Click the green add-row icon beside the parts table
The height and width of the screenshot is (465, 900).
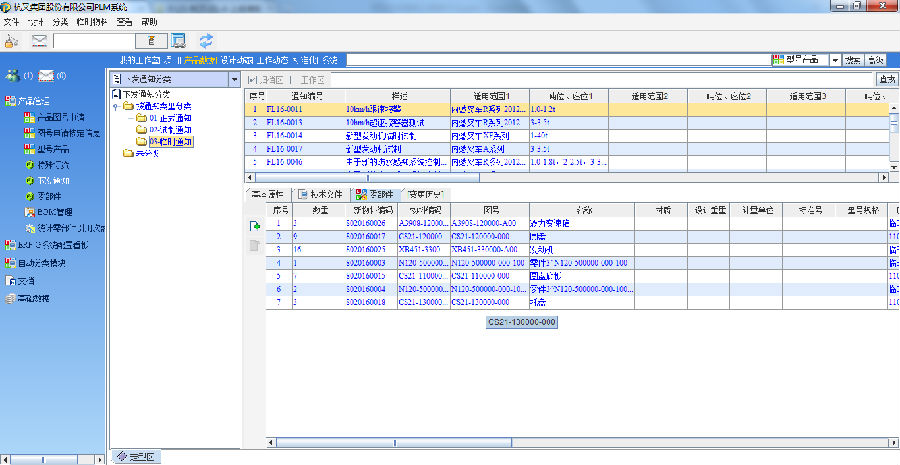click(255, 228)
